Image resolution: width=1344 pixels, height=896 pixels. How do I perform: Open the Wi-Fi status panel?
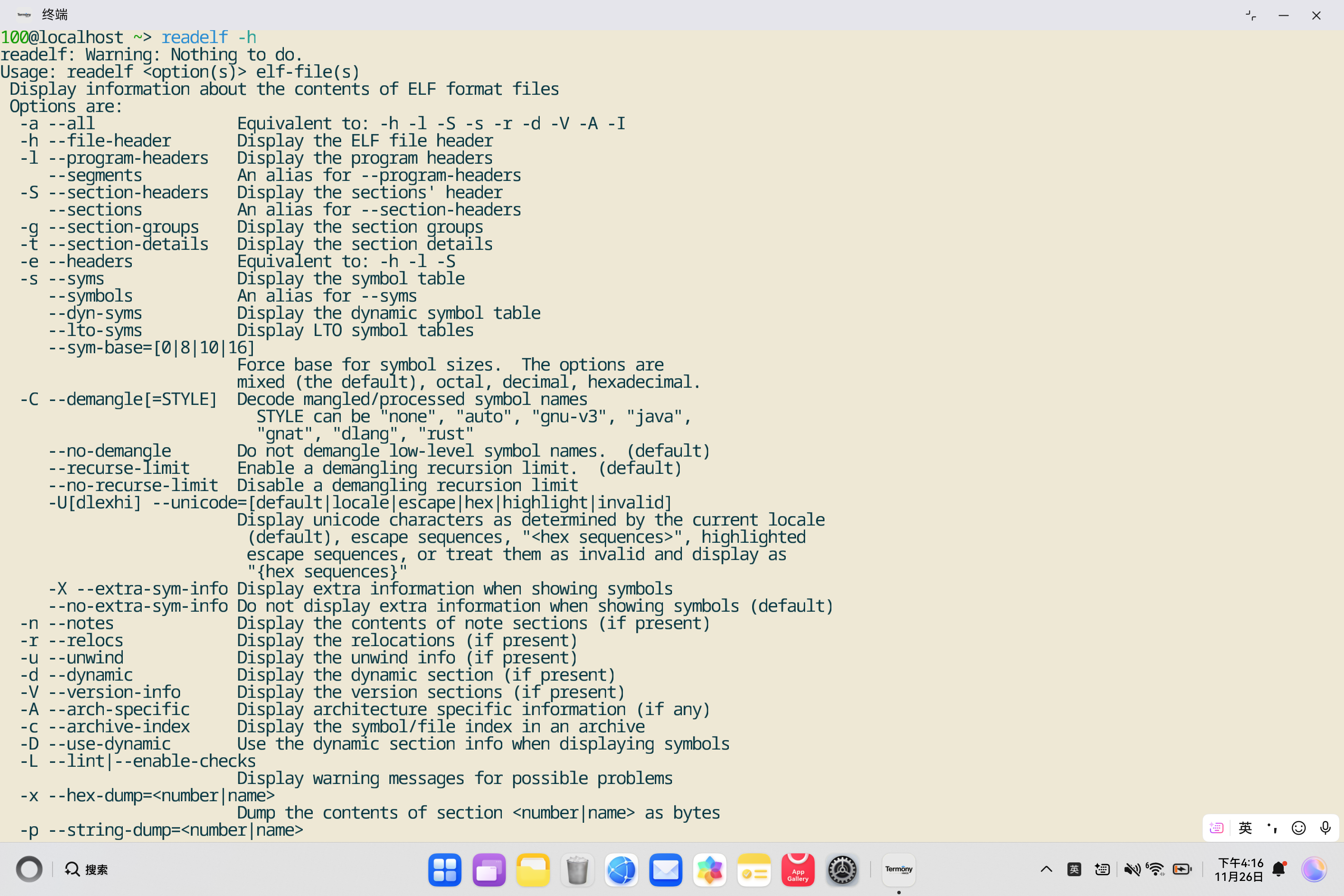point(1155,869)
